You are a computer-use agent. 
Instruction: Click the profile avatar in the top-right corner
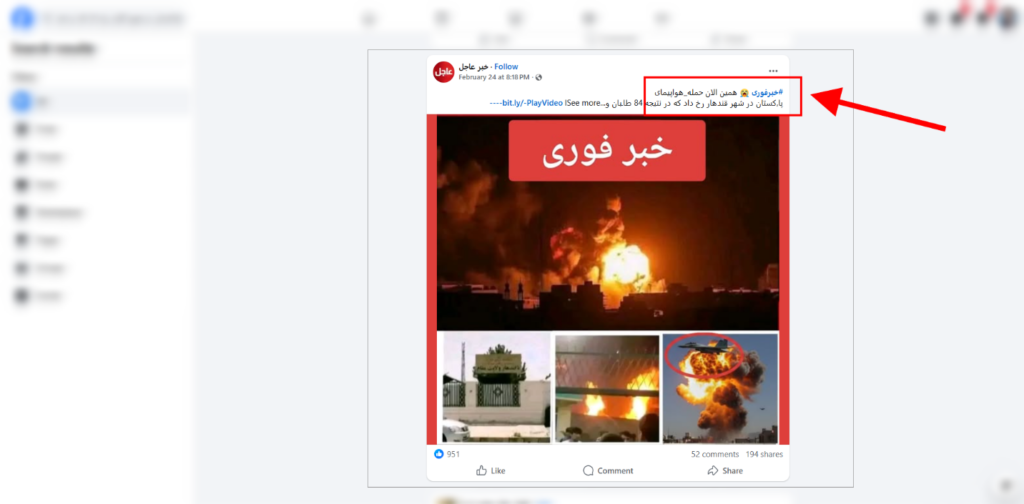[x=1008, y=19]
